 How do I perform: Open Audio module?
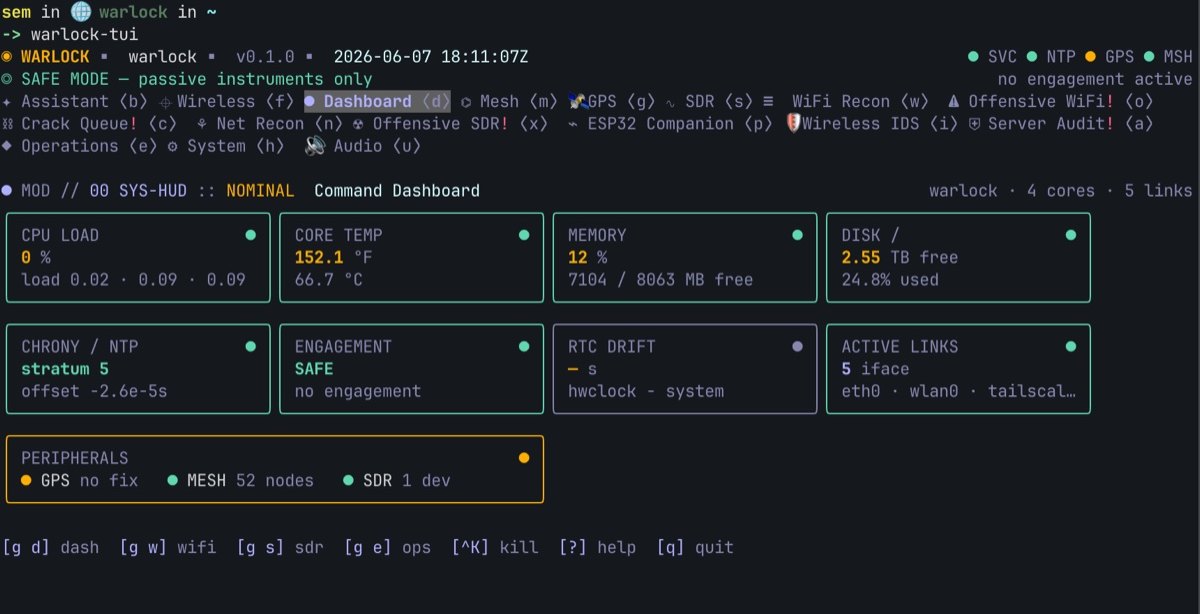tap(362, 145)
